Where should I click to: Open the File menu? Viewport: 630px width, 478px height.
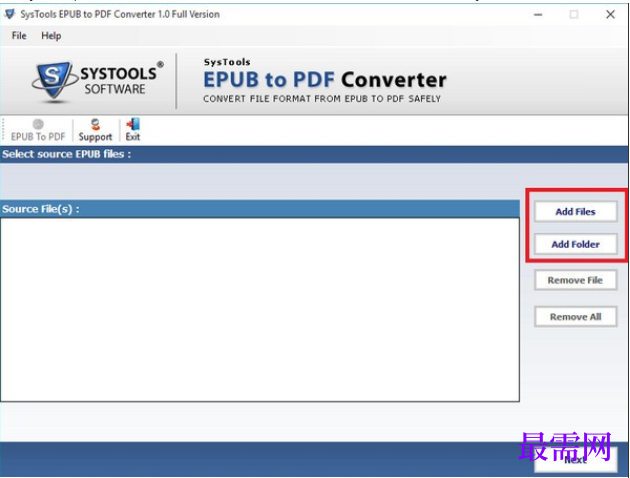pyautogui.click(x=19, y=36)
